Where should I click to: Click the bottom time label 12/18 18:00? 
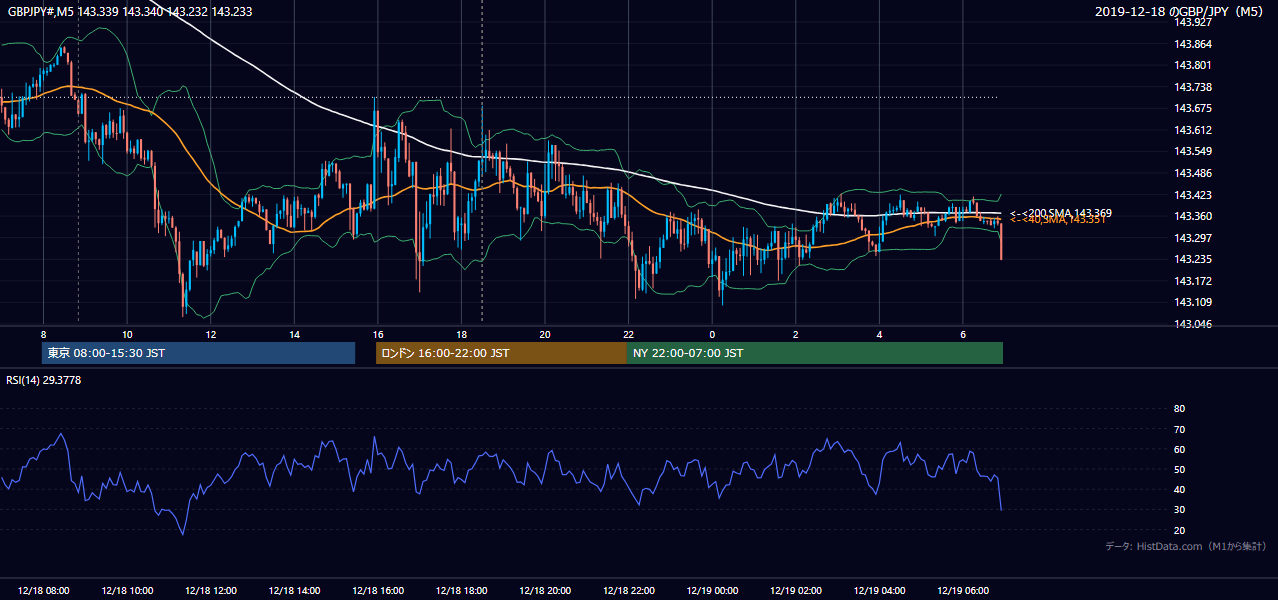tap(461, 591)
